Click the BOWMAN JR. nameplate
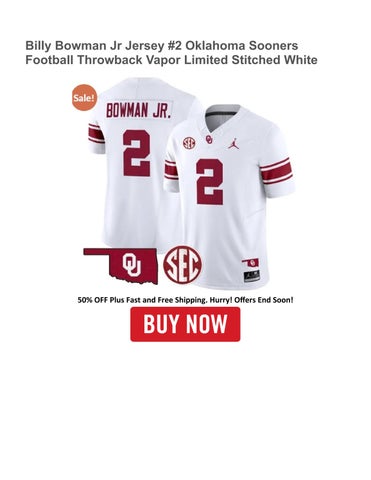The height and width of the screenshot is (480, 371). 138,110
